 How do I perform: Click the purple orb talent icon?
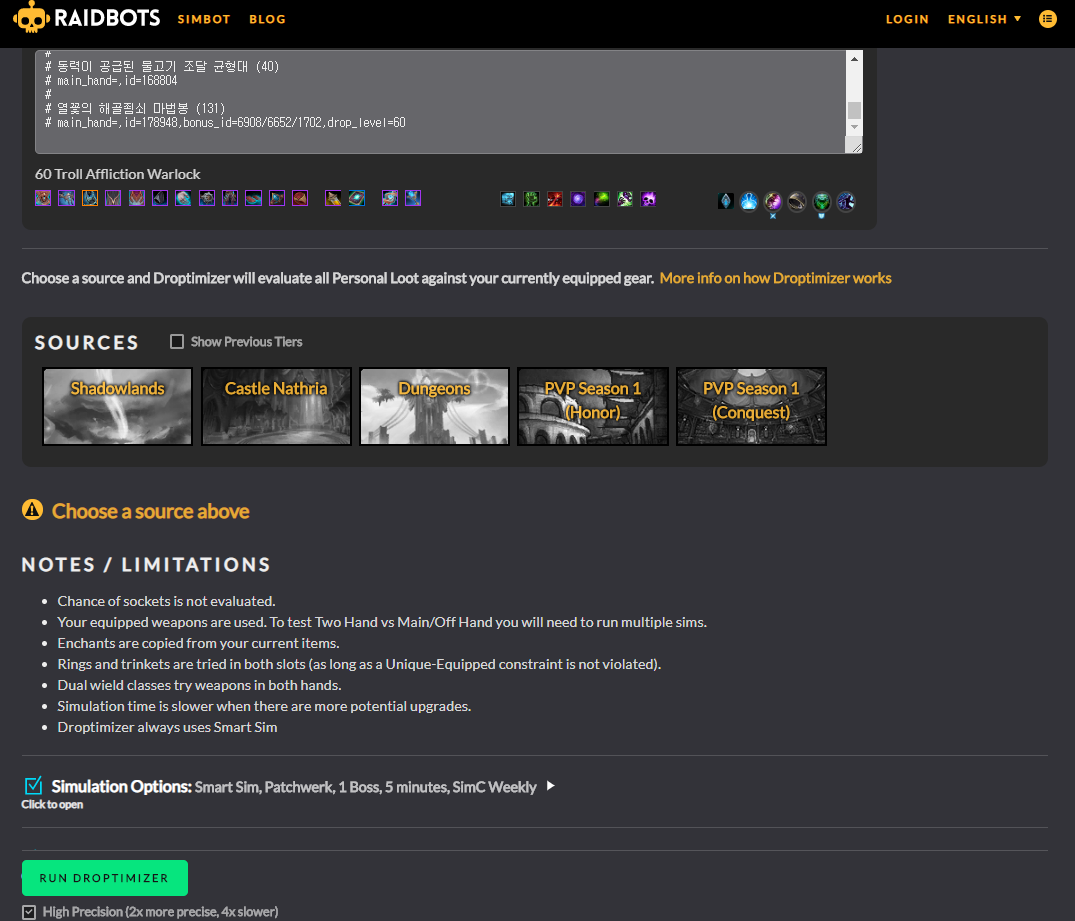click(578, 200)
